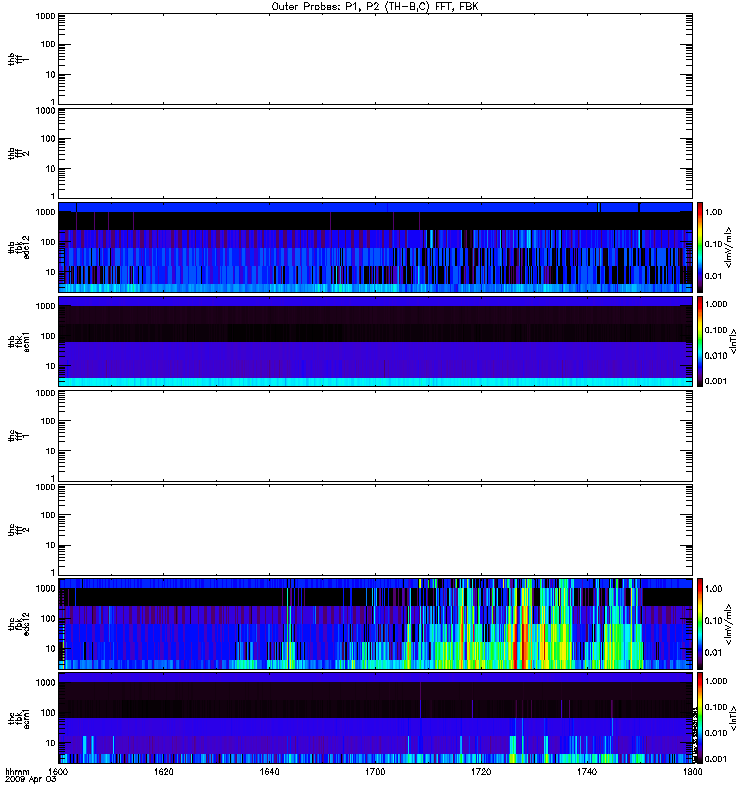Click the "thb fbk scm1" y-axis label
This screenshot has width=750, height=800.
(x=18, y=341)
